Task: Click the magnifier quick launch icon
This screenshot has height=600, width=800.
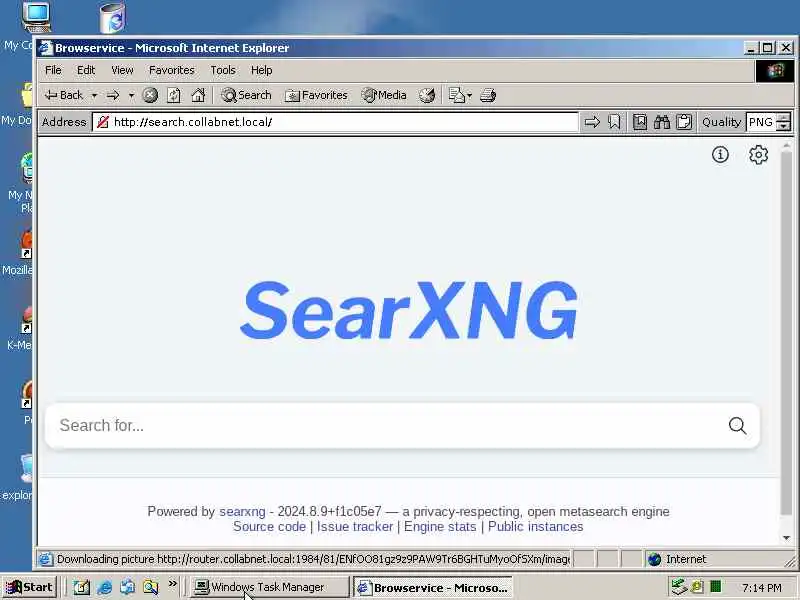Action: point(151,587)
